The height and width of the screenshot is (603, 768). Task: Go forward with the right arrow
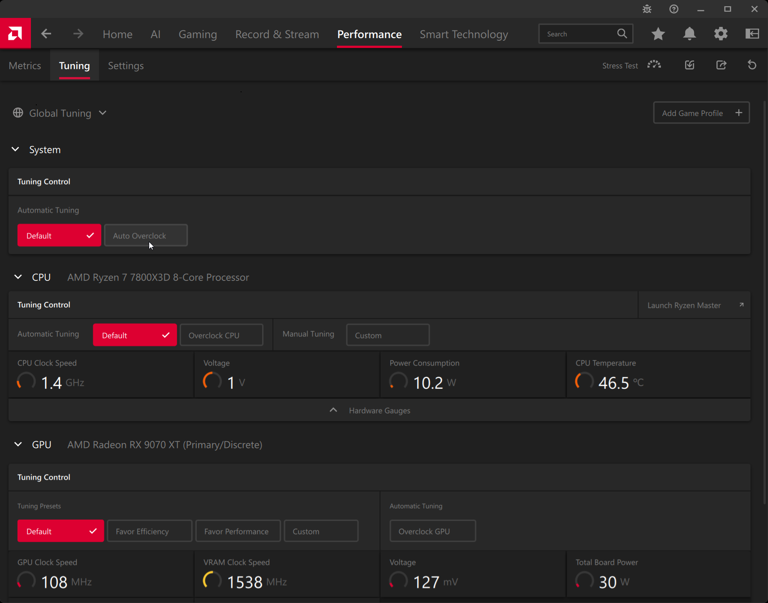pyautogui.click(x=78, y=34)
